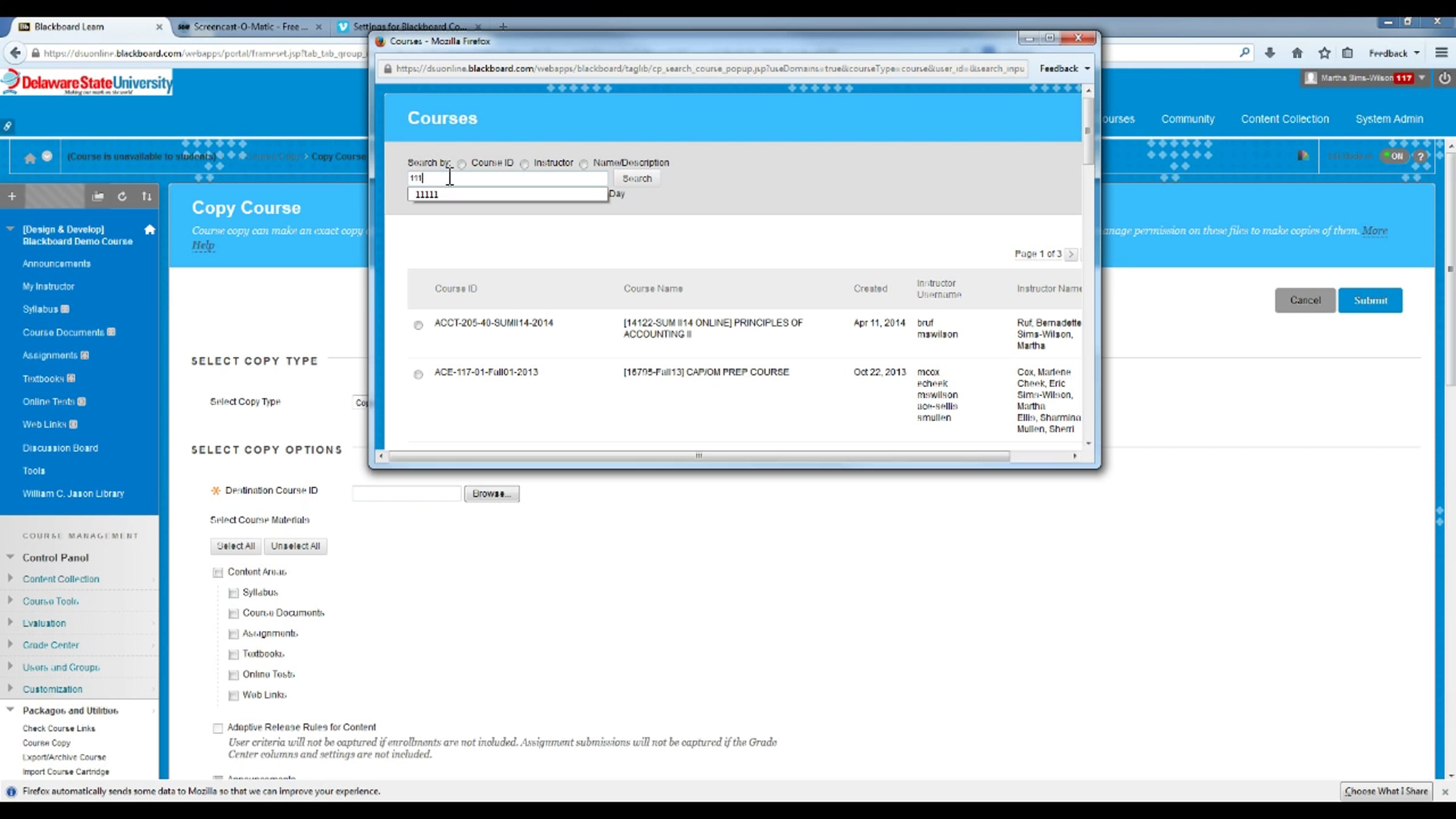Close the Screencast-O-Matic tab
Image resolution: width=1456 pixels, height=819 pixels.
click(318, 27)
